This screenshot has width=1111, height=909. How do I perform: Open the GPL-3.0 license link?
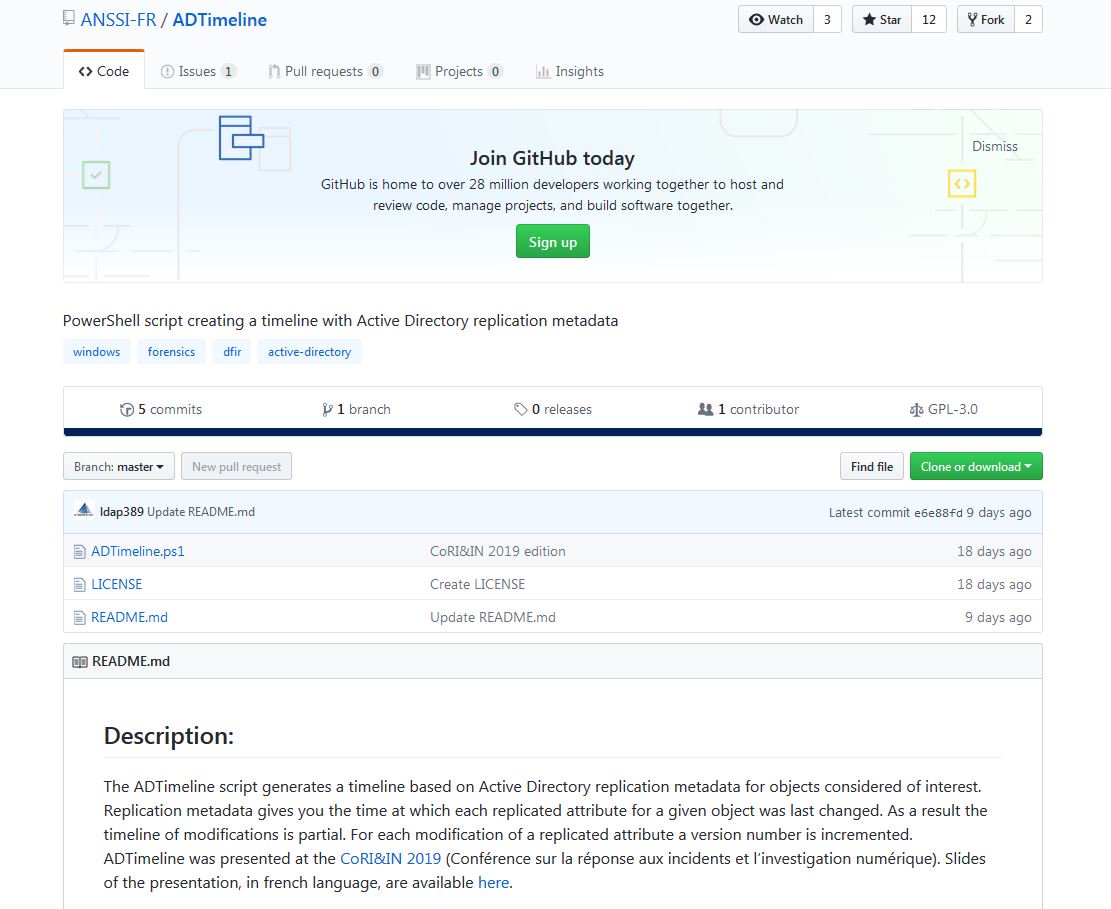tap(944, 409)
